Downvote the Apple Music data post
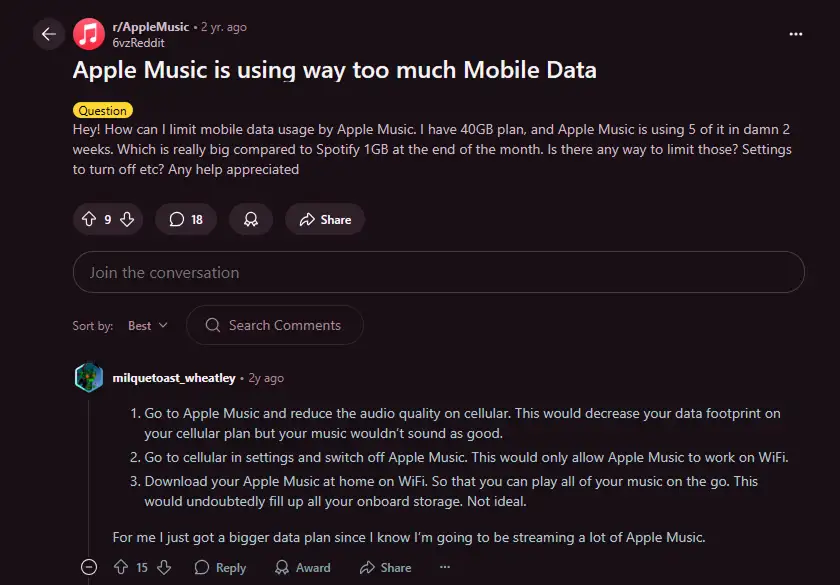840x585 pixels. coord(127,219)
